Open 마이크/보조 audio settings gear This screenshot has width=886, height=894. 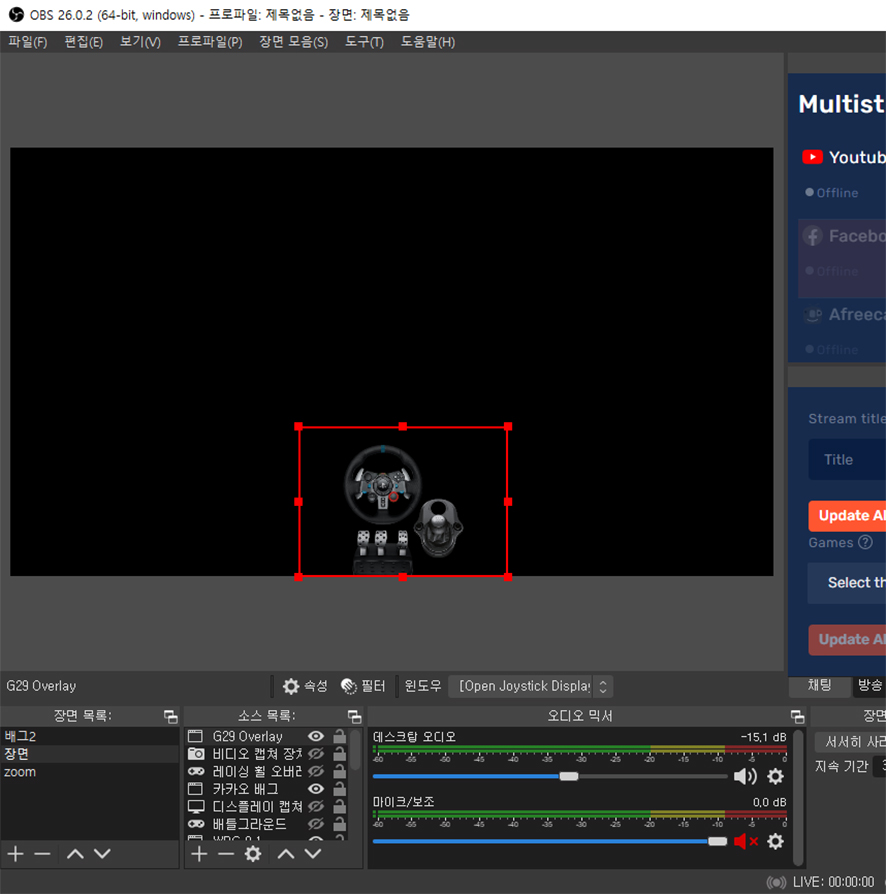(x=775, y=841)
